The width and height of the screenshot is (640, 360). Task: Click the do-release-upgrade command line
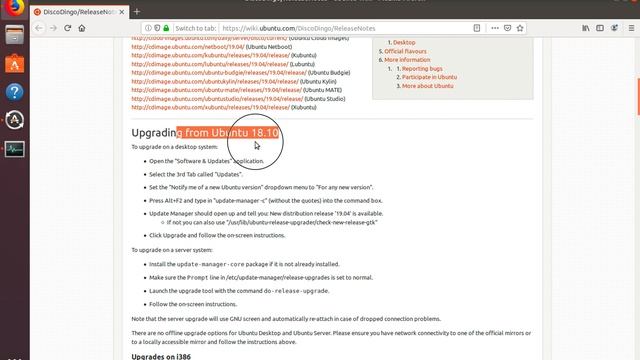[x=239, y=291]
